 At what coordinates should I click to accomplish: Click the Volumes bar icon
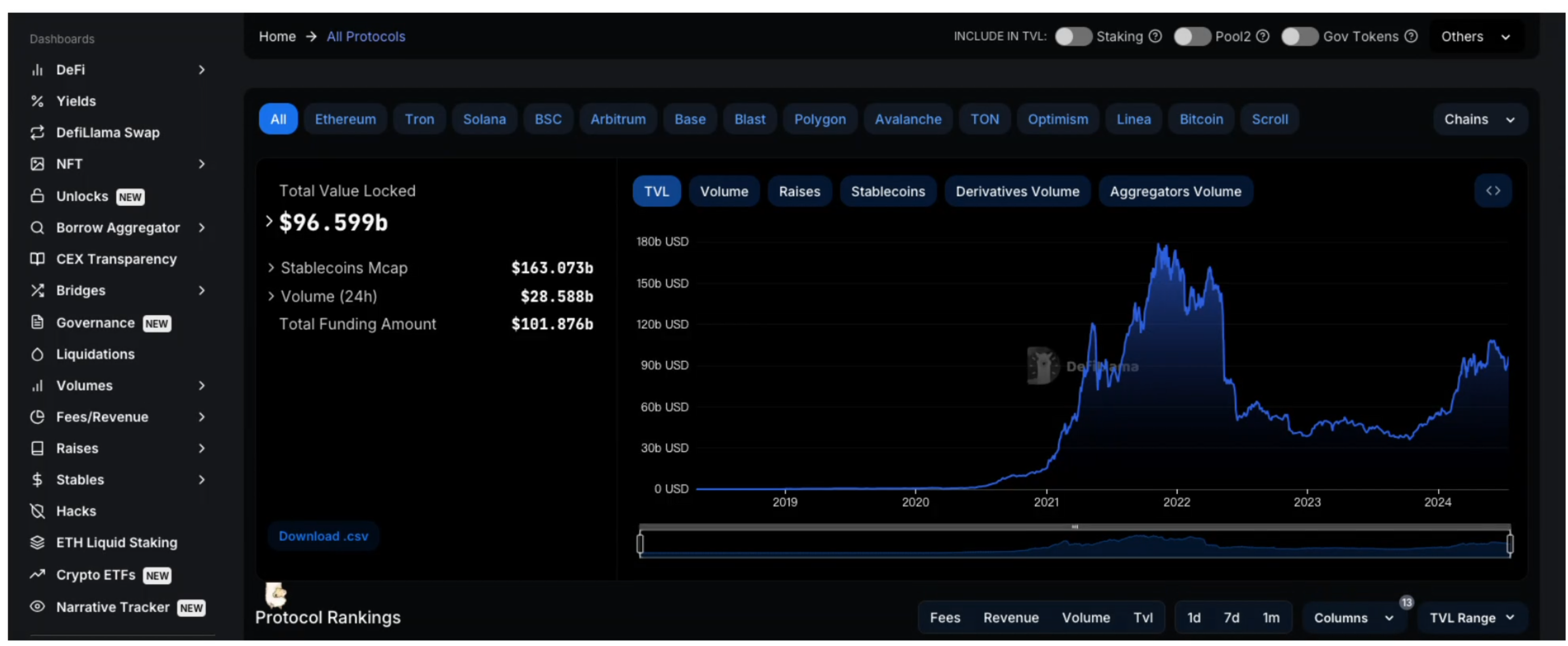coord(37,386)
